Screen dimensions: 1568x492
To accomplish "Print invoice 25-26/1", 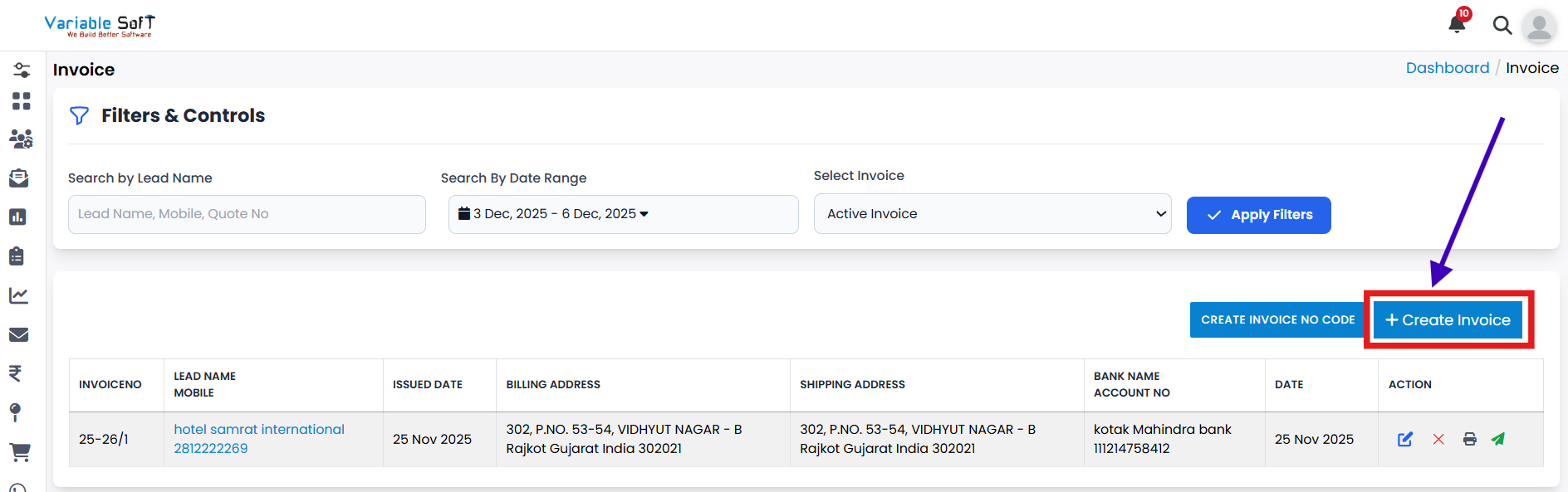I will pyautogui.click(x=1470, y=439).
